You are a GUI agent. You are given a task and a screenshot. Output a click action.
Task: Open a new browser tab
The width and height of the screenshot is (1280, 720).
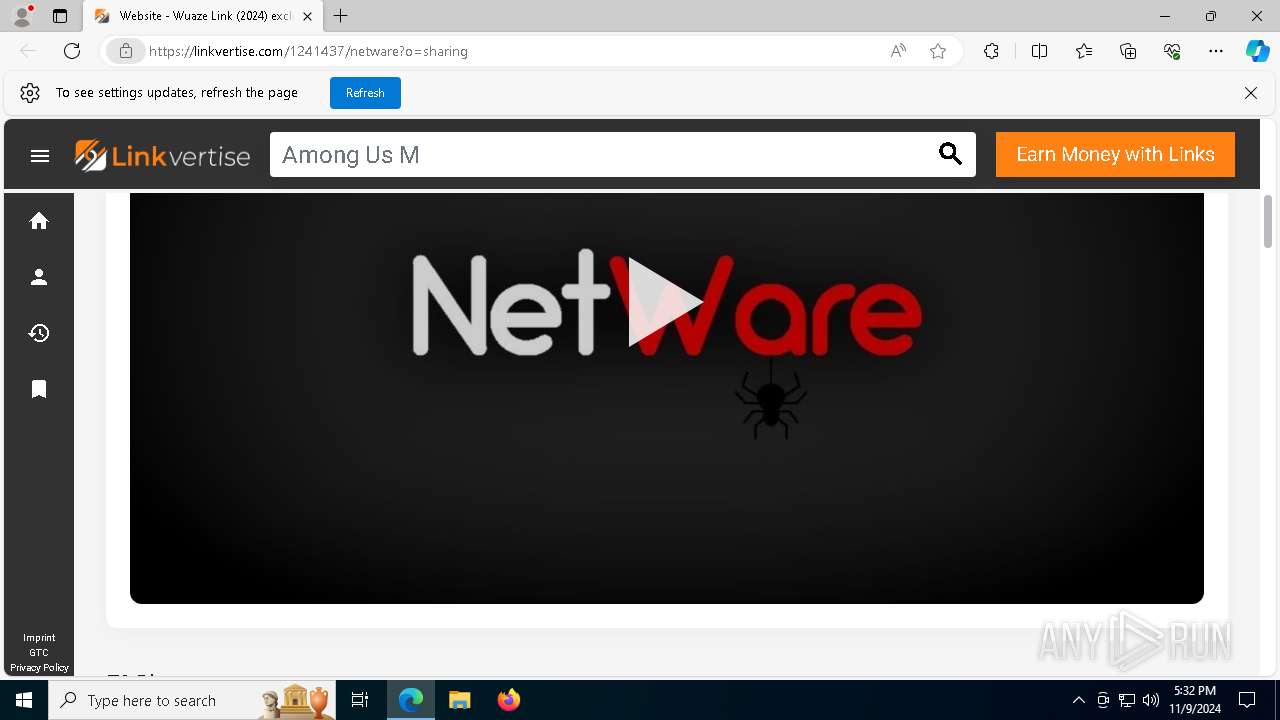coord(341,16)
